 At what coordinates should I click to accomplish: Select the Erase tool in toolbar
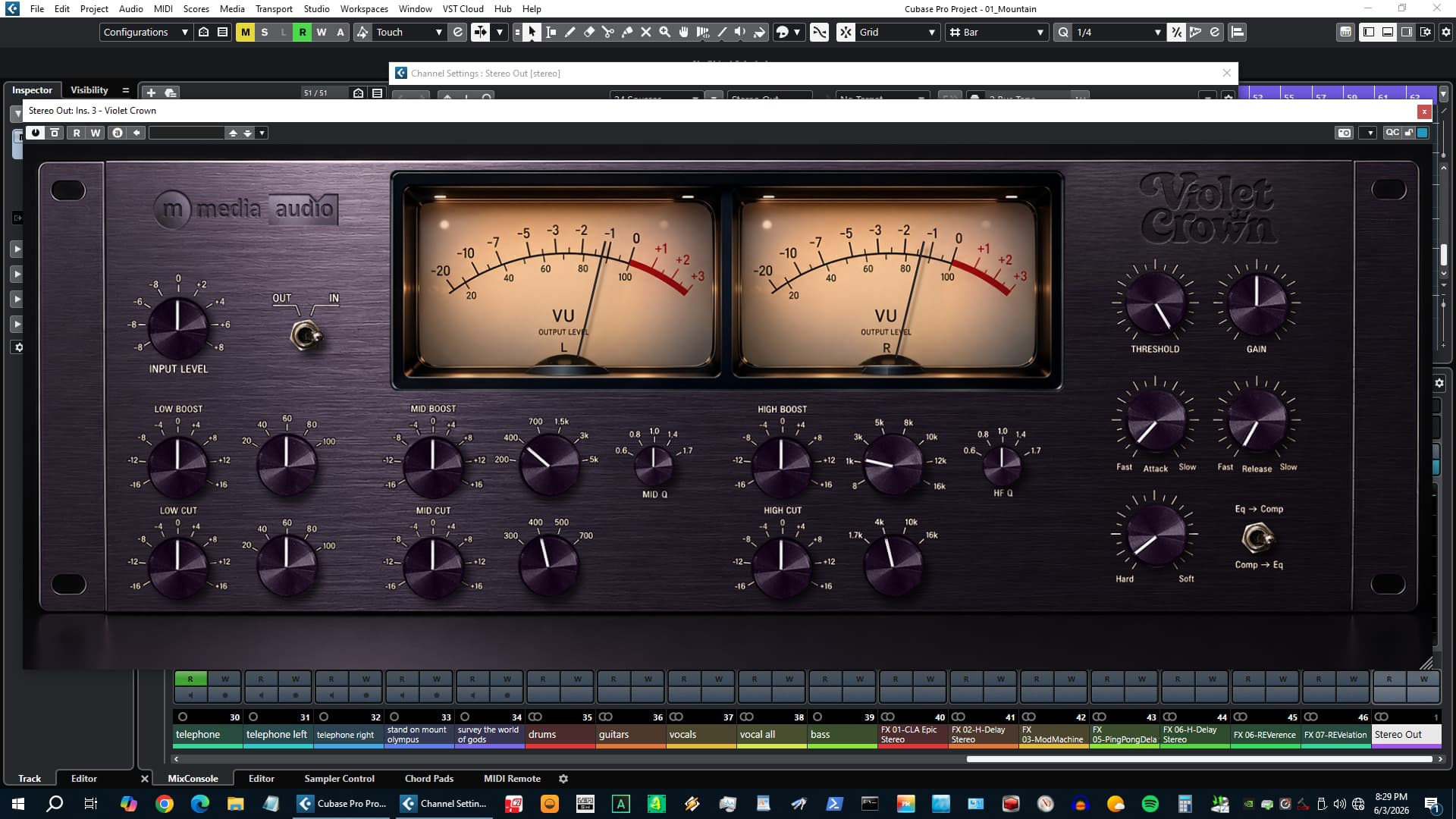coord(588,32)
